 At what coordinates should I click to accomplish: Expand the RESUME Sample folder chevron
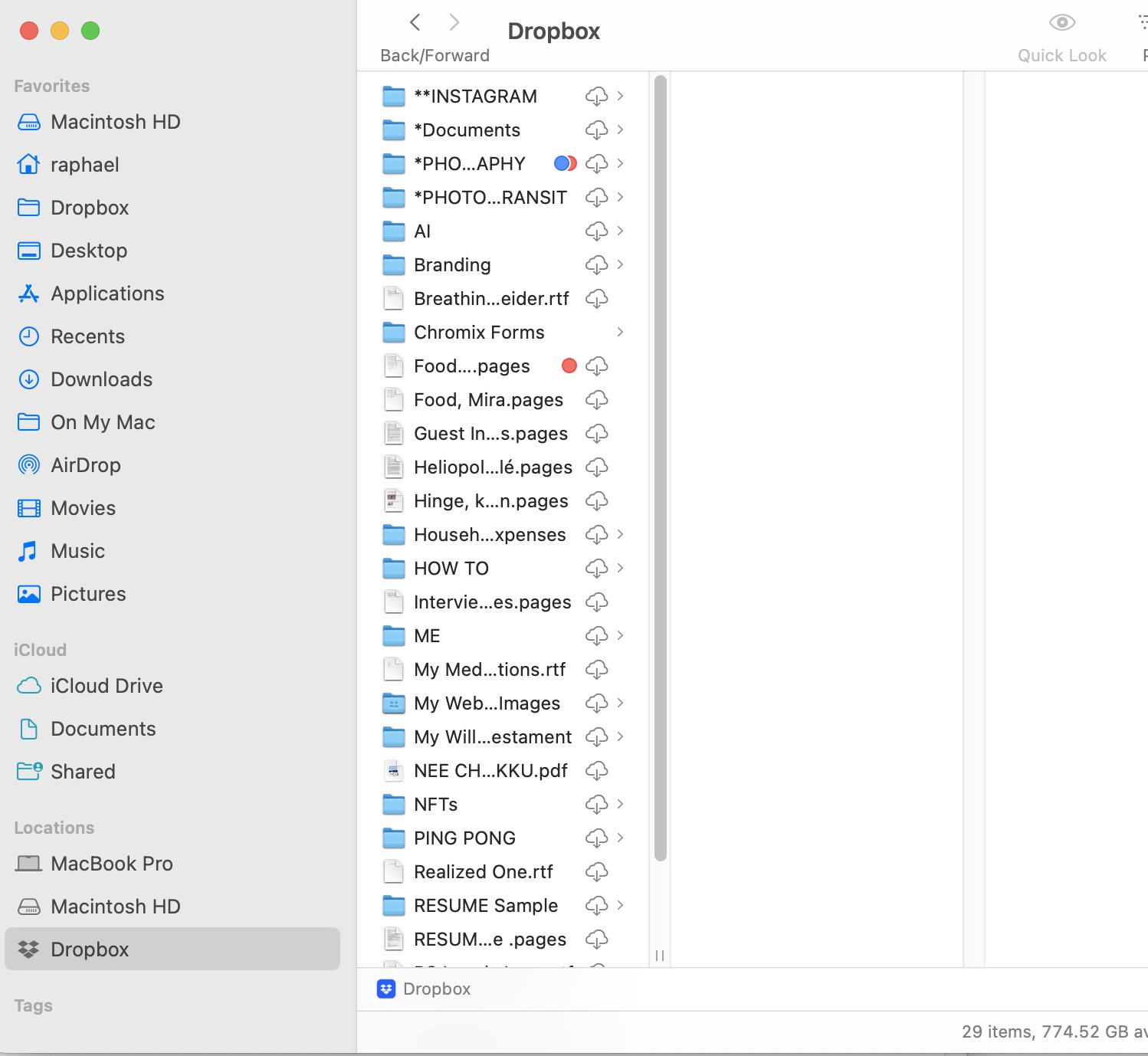pos(620,905)
